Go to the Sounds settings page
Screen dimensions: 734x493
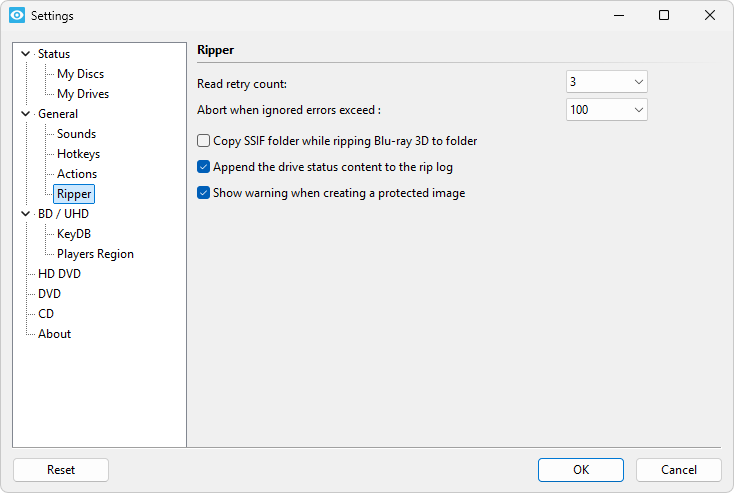click(76, 134)
